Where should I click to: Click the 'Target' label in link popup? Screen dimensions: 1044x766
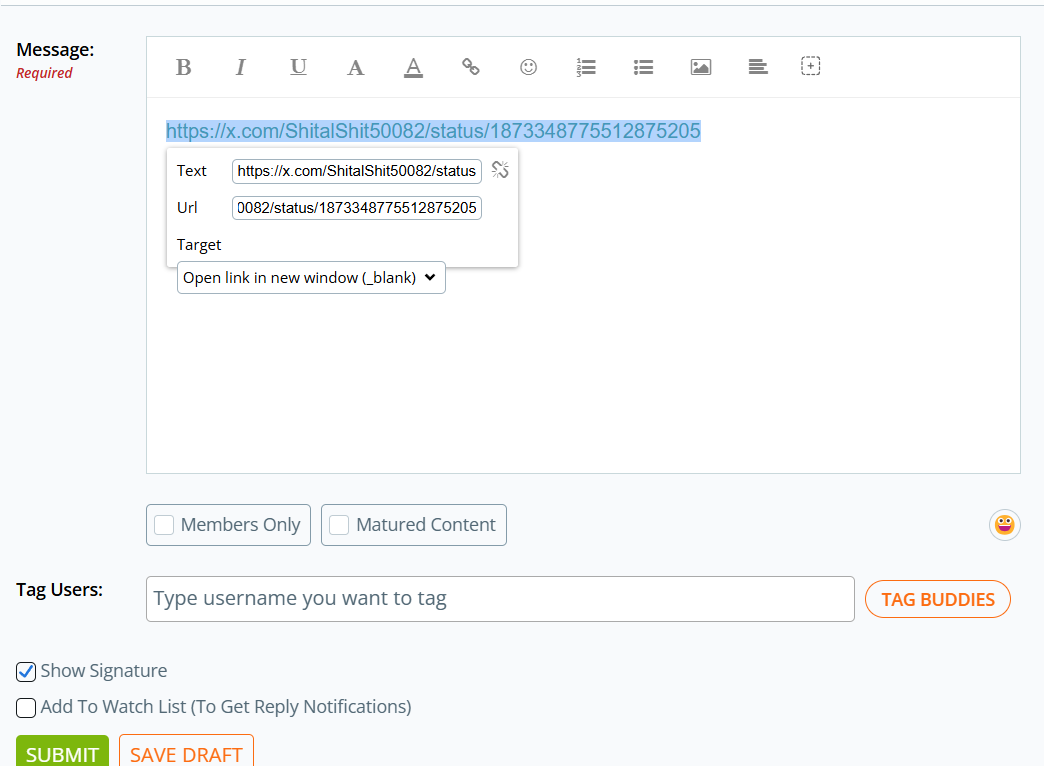pyautogui.click(x=199, y=245)
